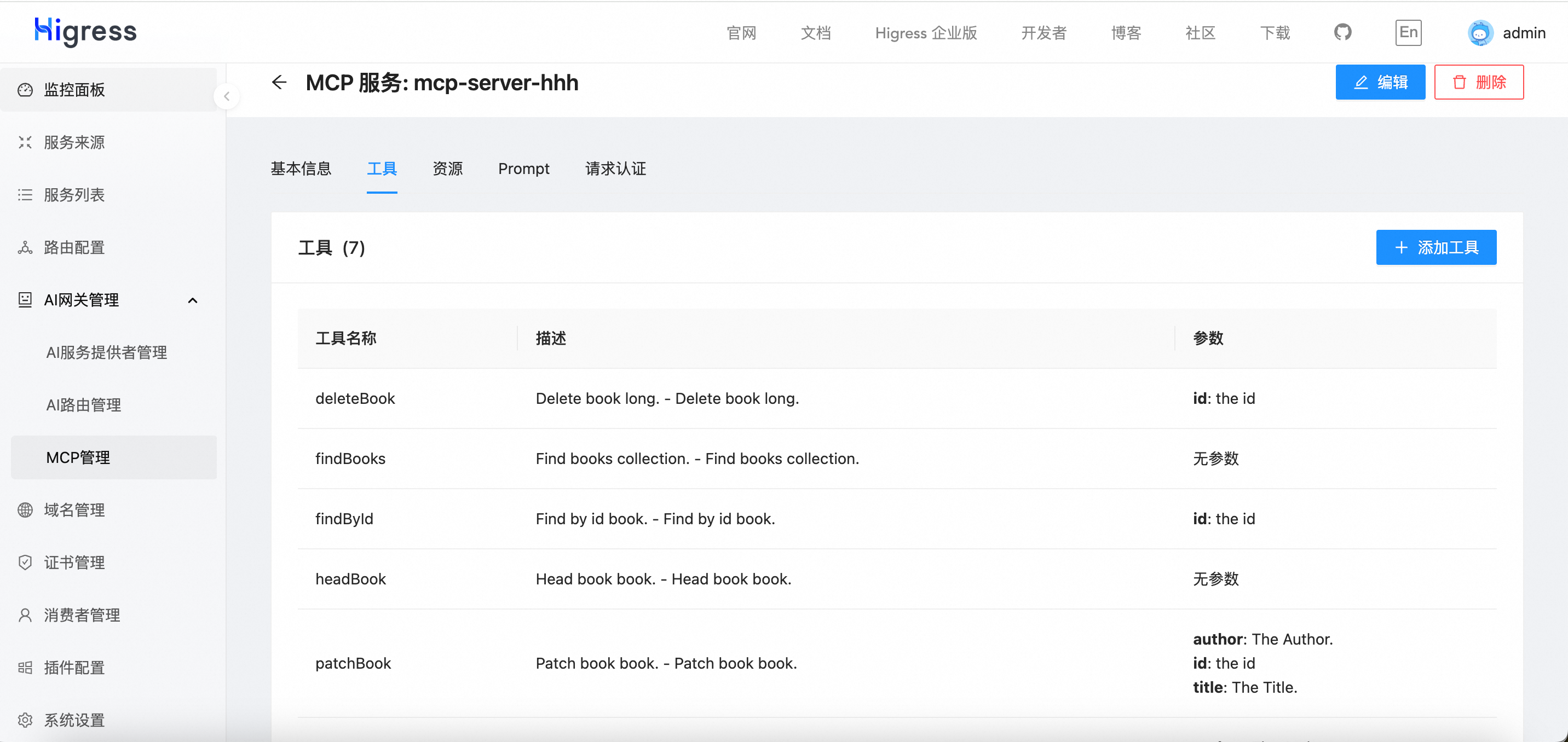Switch to the 基本信息 tab
1568x742 pixels.
click(301, 169)
